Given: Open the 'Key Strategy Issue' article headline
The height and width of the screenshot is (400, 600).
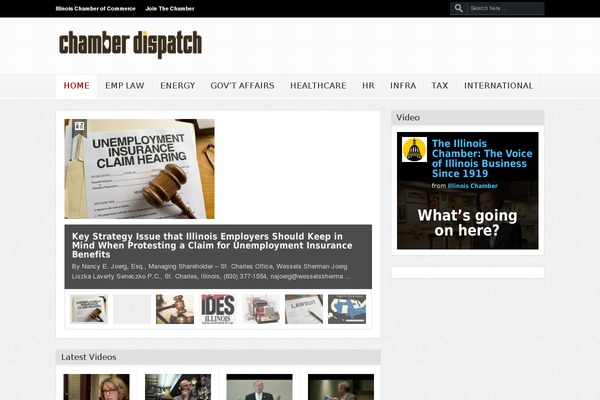Looking at the screenshot, I should (x=212, y=245).
